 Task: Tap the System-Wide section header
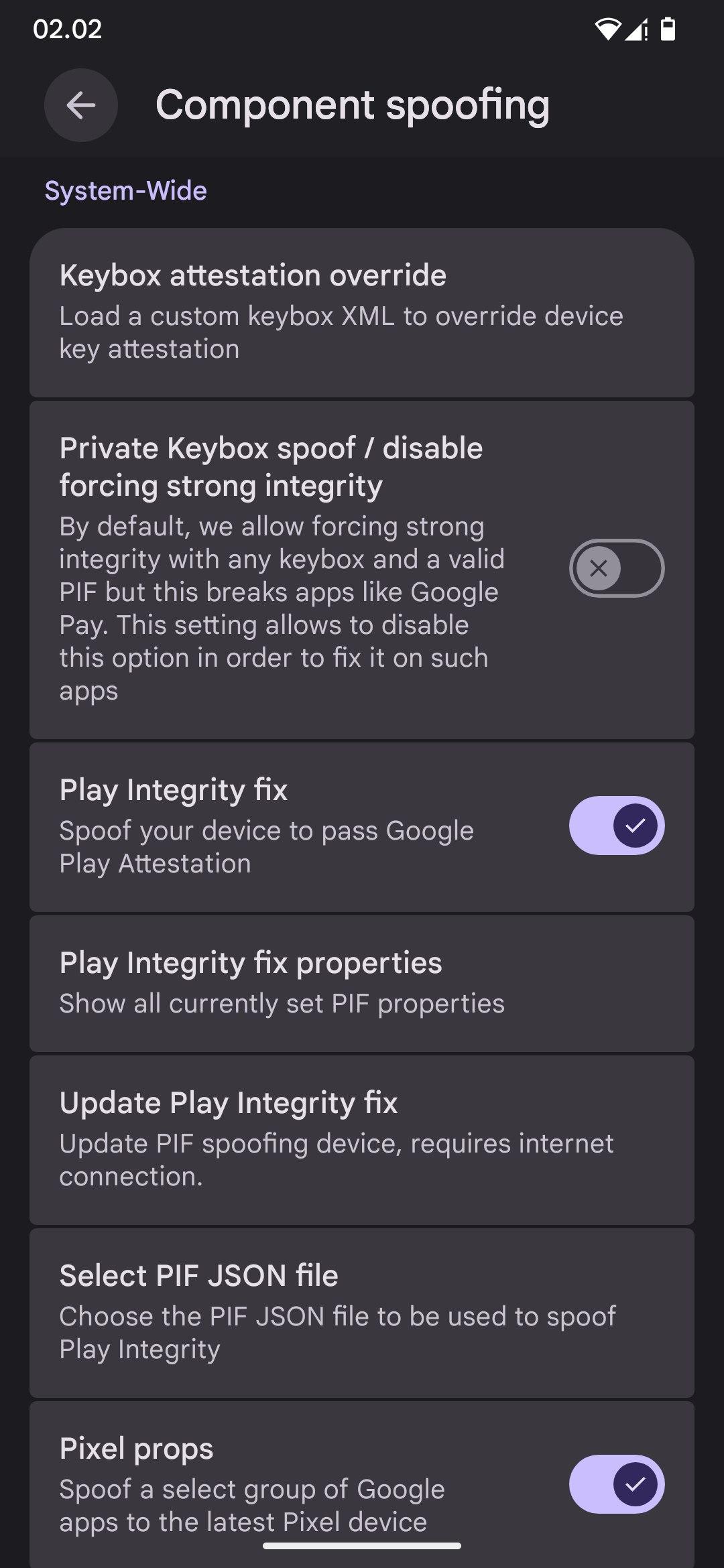(126, 191)
